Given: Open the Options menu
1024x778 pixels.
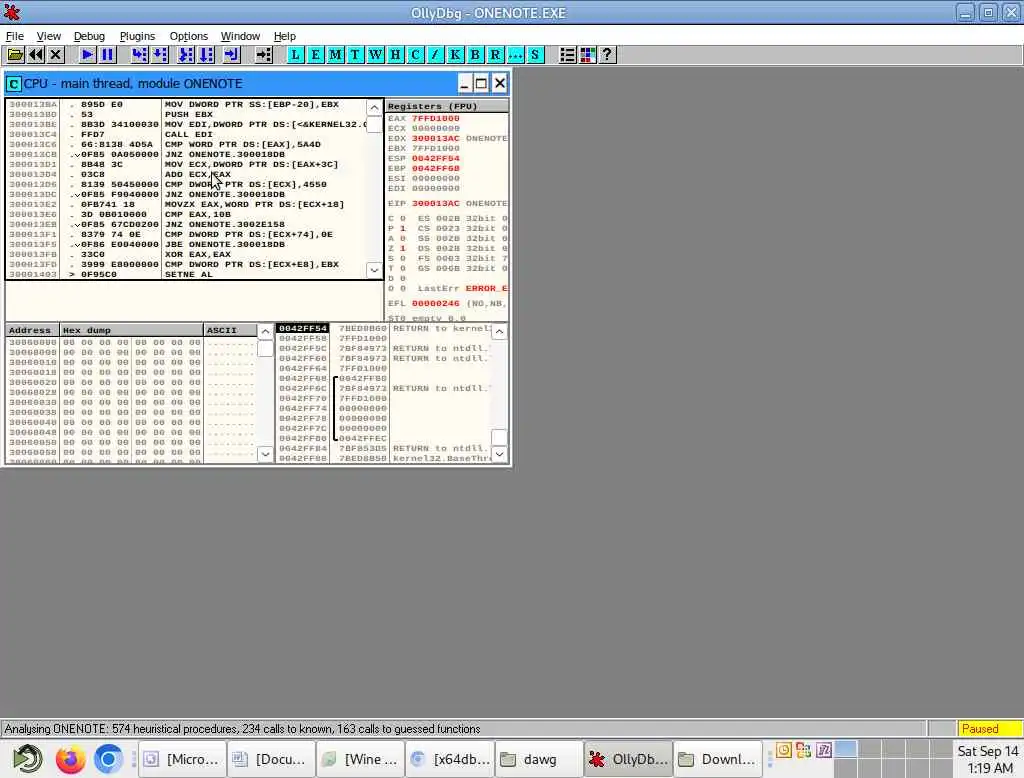Looking at the screenshot, I should [x=189, y=36].
